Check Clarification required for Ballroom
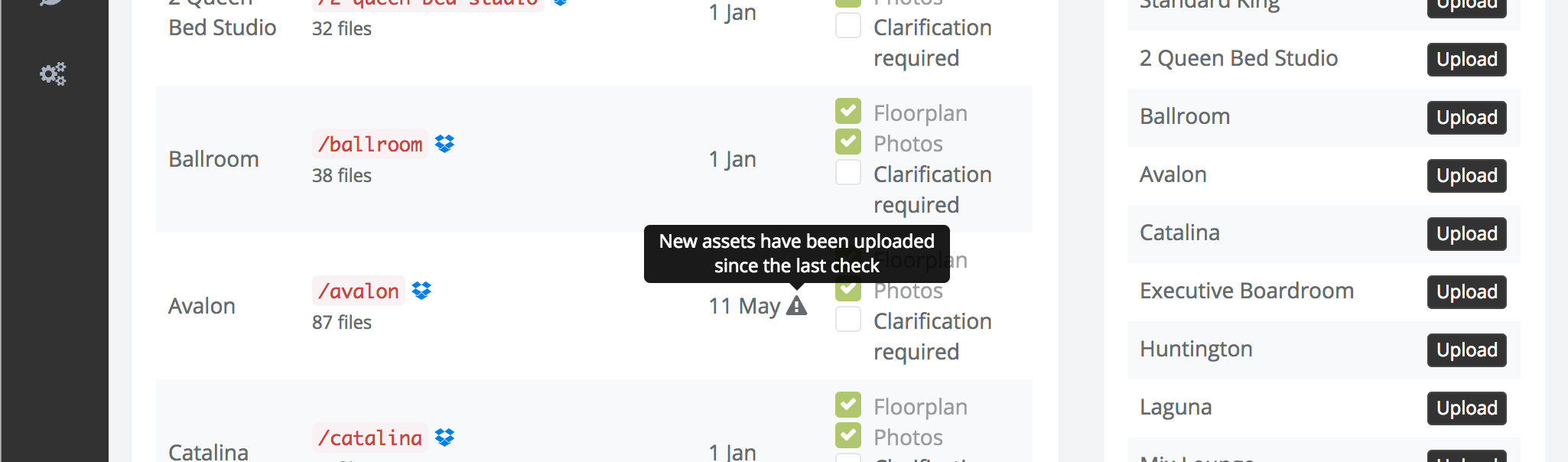The width and height of the screenshot is (1568, 462). 848,172
